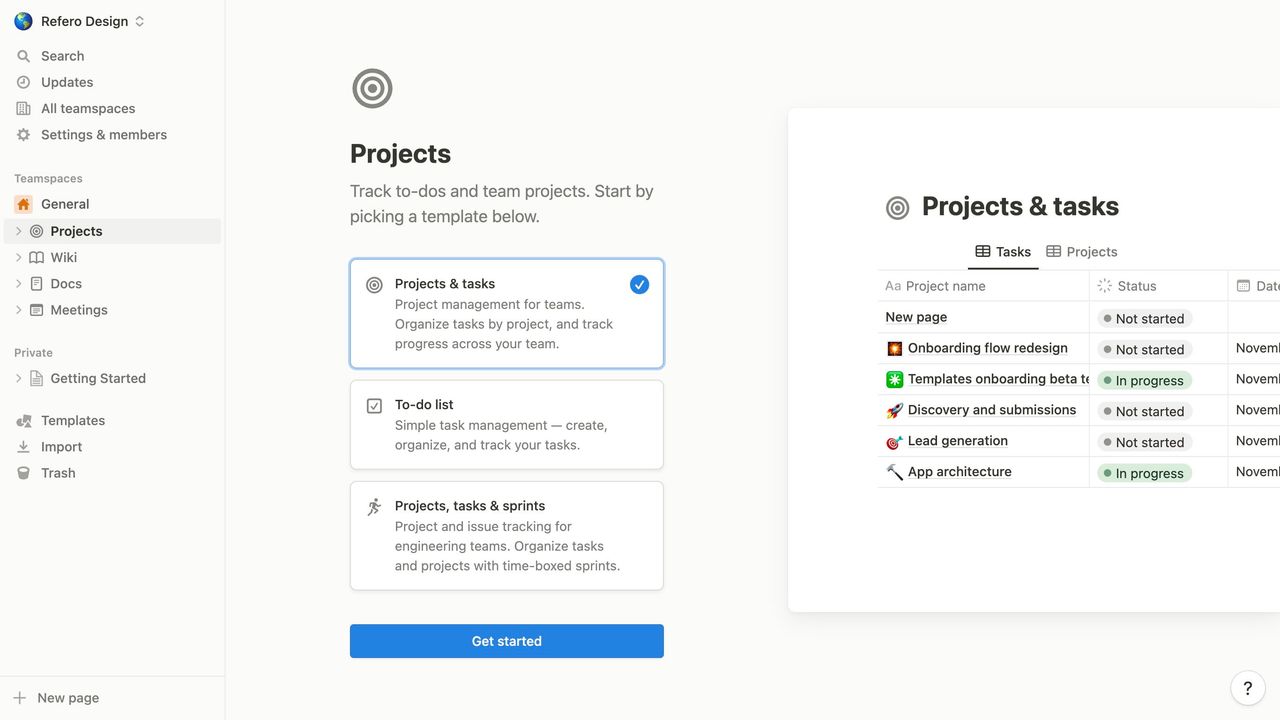Click the Refero Design workspace globe icon

pyautogui.click(x=22, y=20)
